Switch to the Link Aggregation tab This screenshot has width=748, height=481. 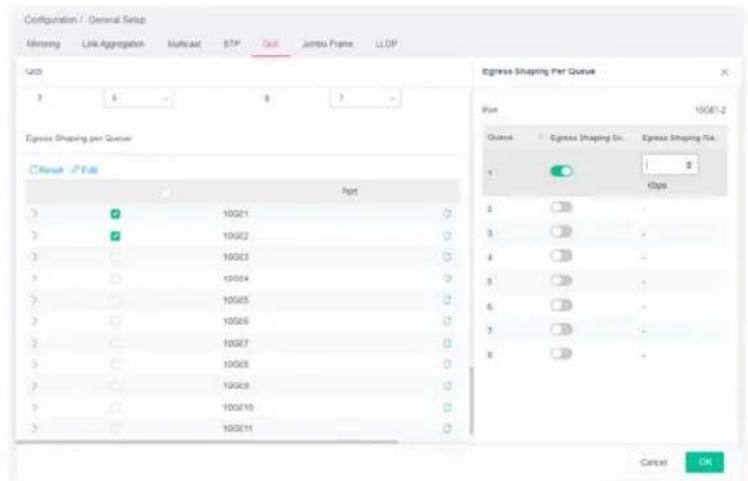click(x=113, y=44)
